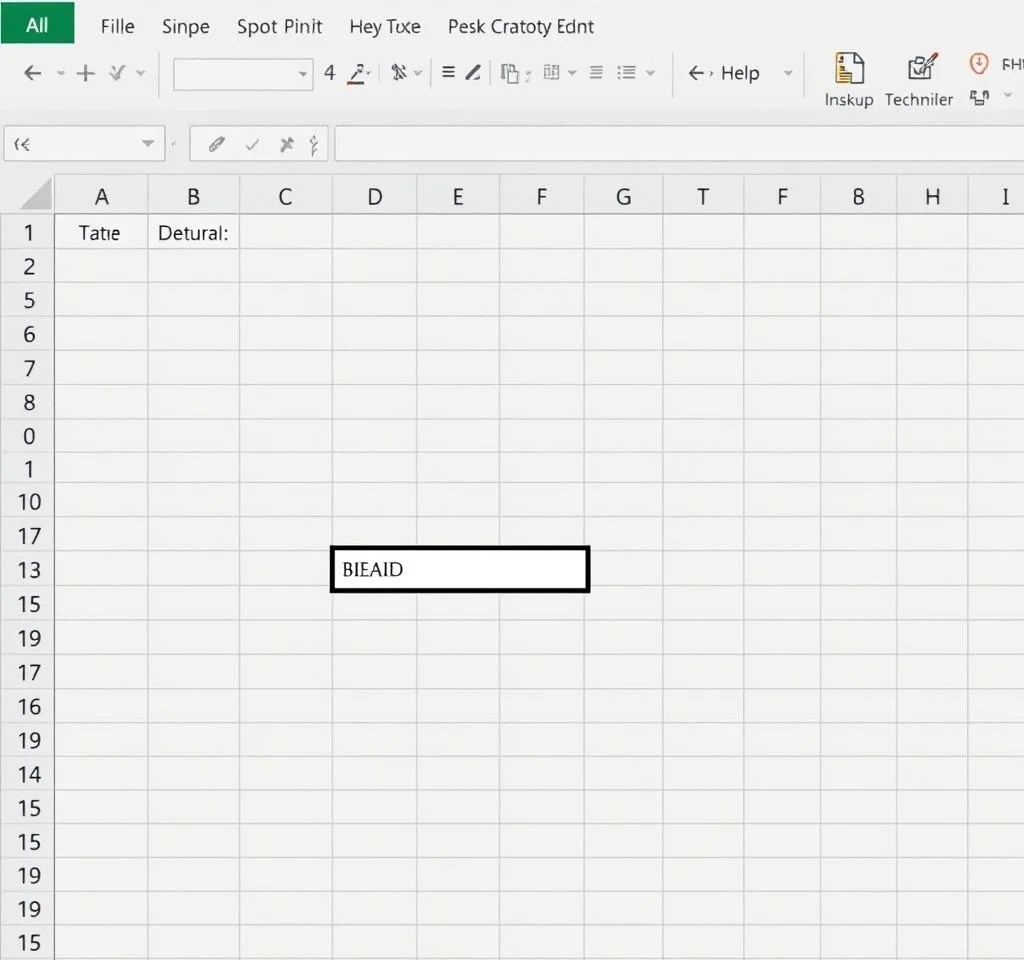Screen dimensions: 1024x960
Task: Expand the dropdown beside the hierarchy icon
Action: coord(1008,95)
